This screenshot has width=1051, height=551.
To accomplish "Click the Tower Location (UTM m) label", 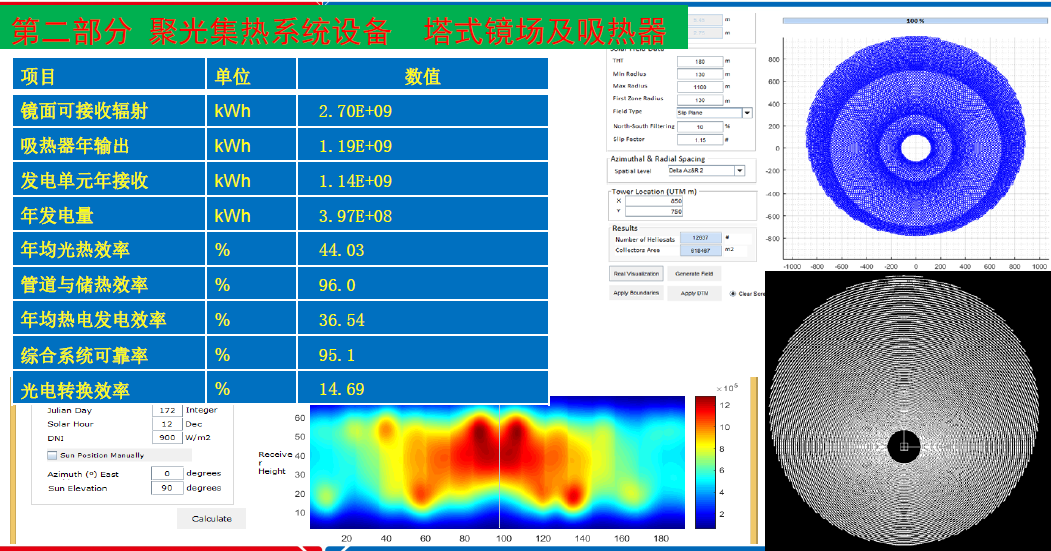I will pos(654,191).
